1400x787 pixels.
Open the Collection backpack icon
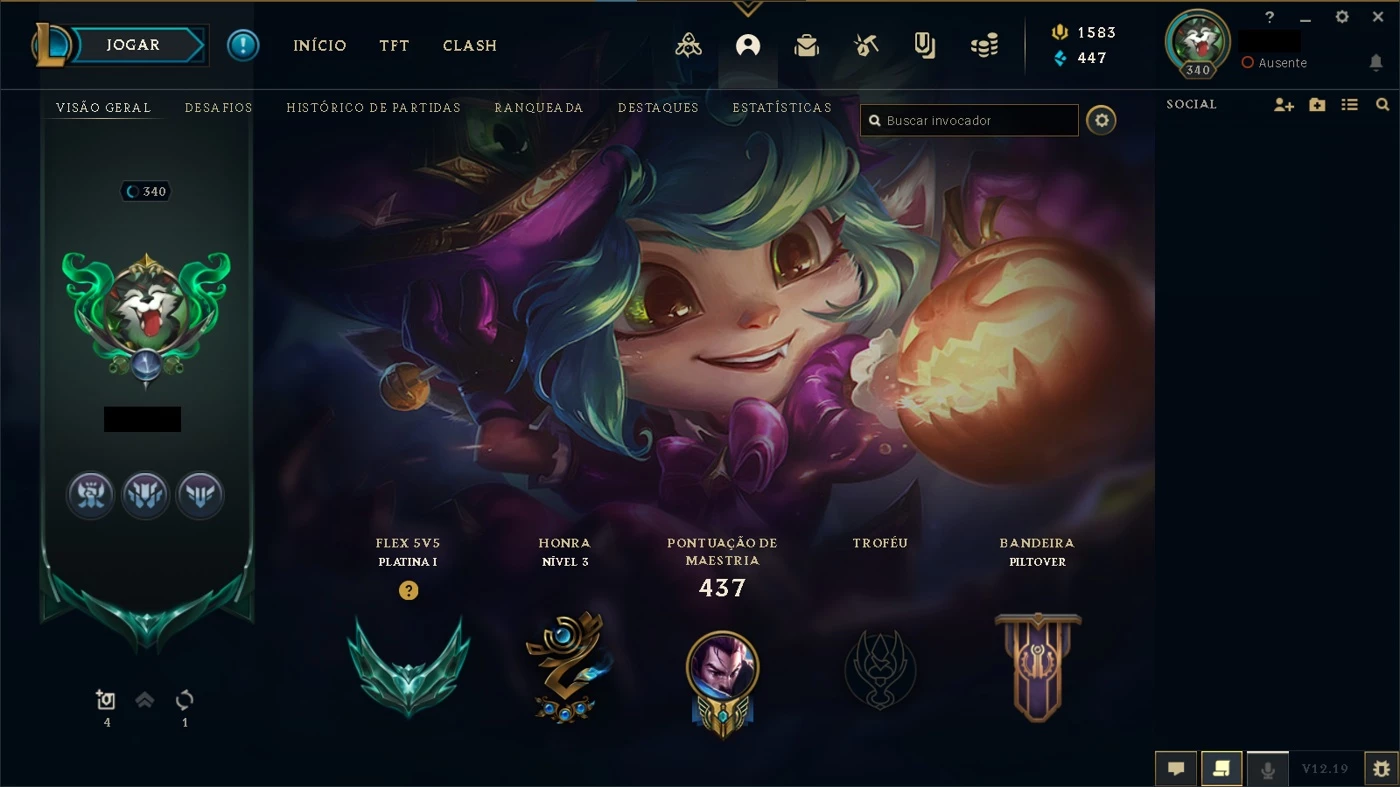(x=806, y=45)
